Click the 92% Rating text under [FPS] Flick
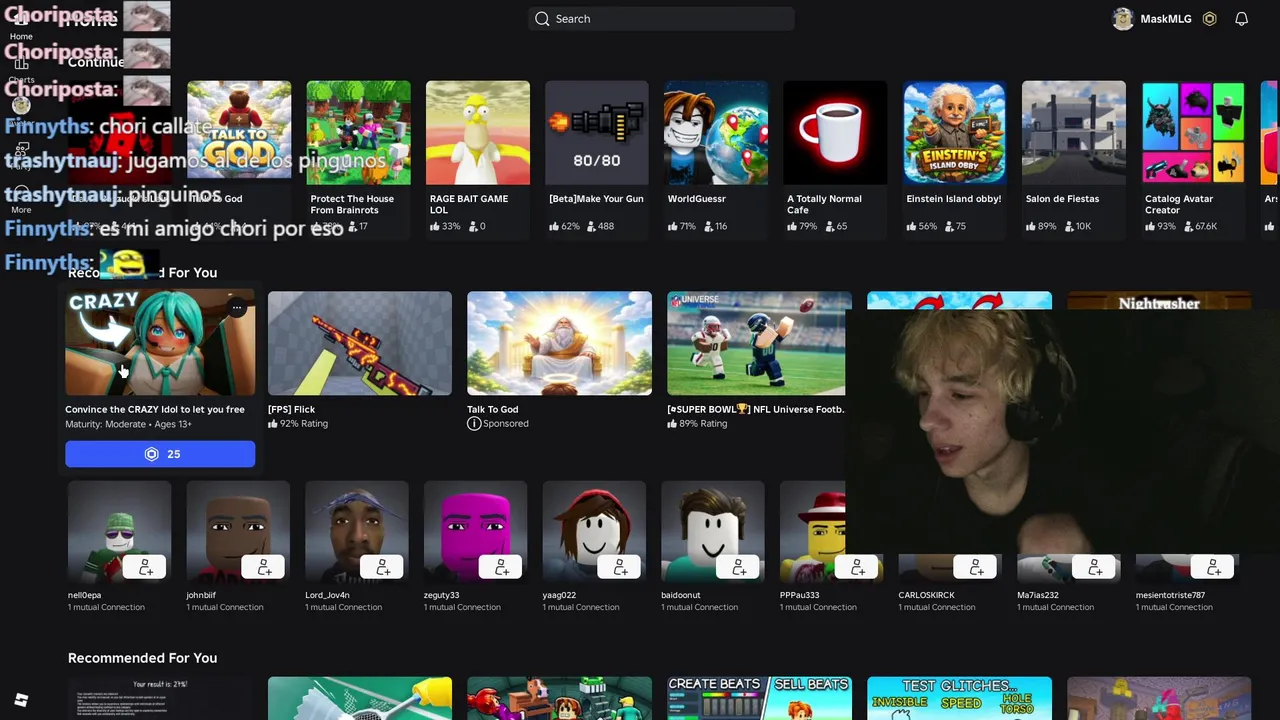 tap(304, 424)
